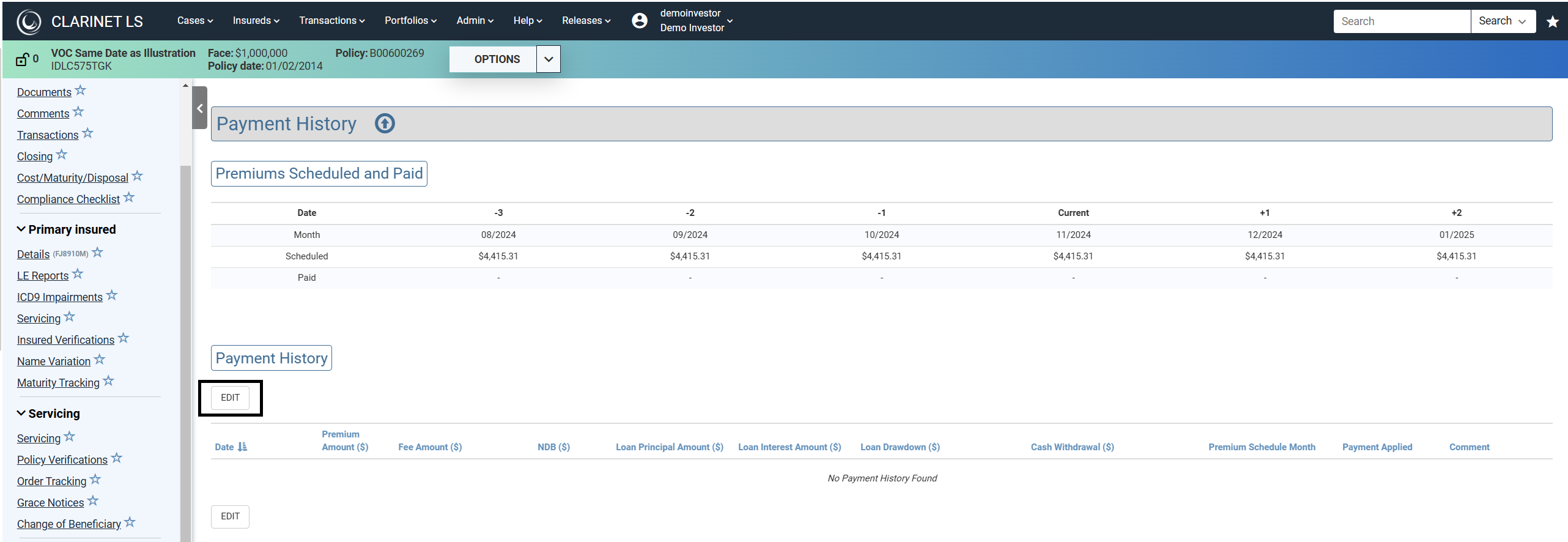Viewport: 1568px width, 542px height.
Task: Favorite the Transactions link star
Action: click(x=87, y=133)
